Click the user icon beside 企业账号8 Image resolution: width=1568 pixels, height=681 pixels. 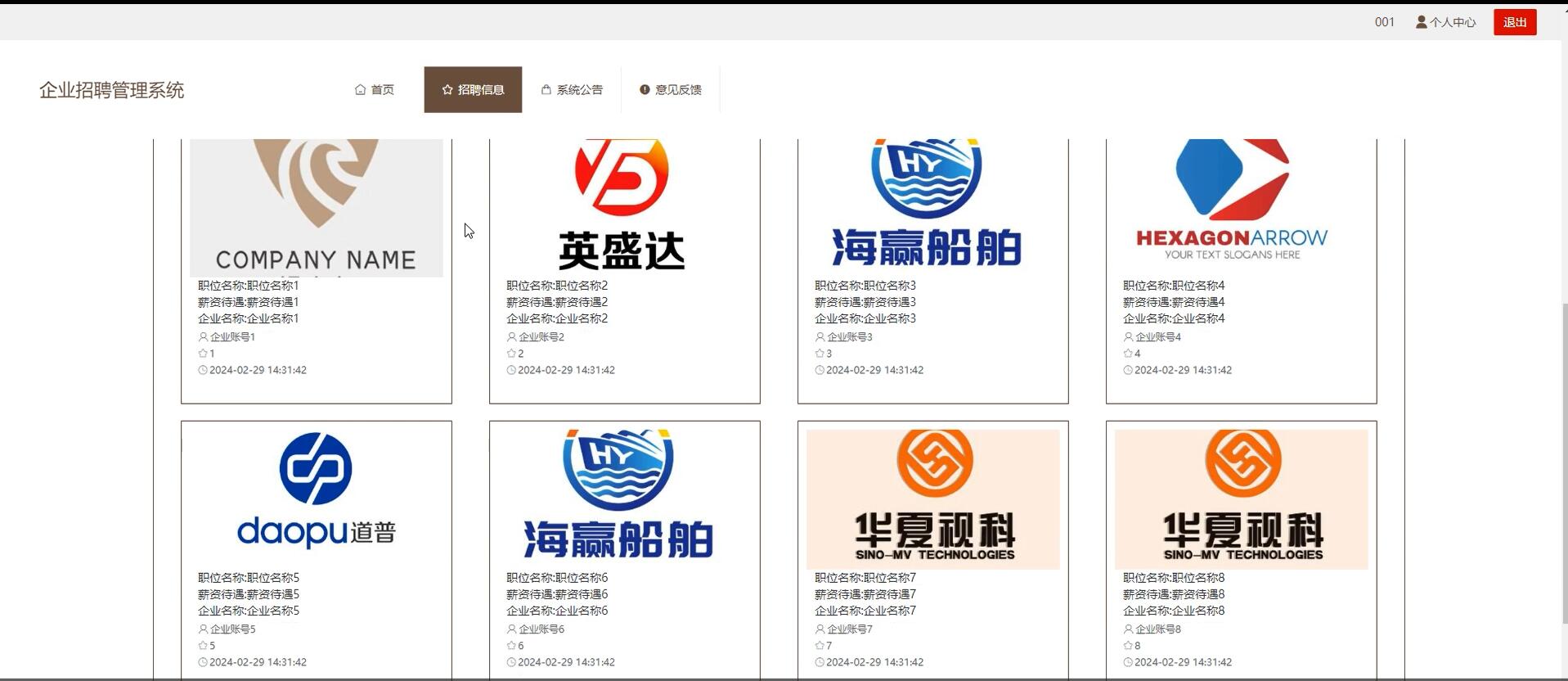1128,629
